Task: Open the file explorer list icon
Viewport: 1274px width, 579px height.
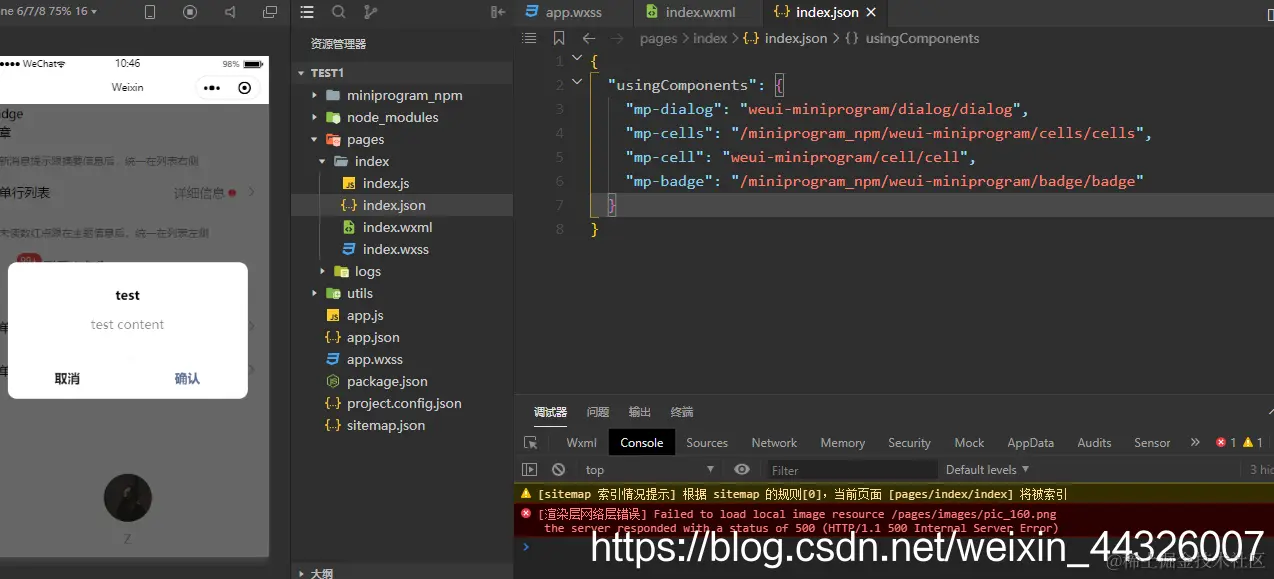Action: pos(307,12)
